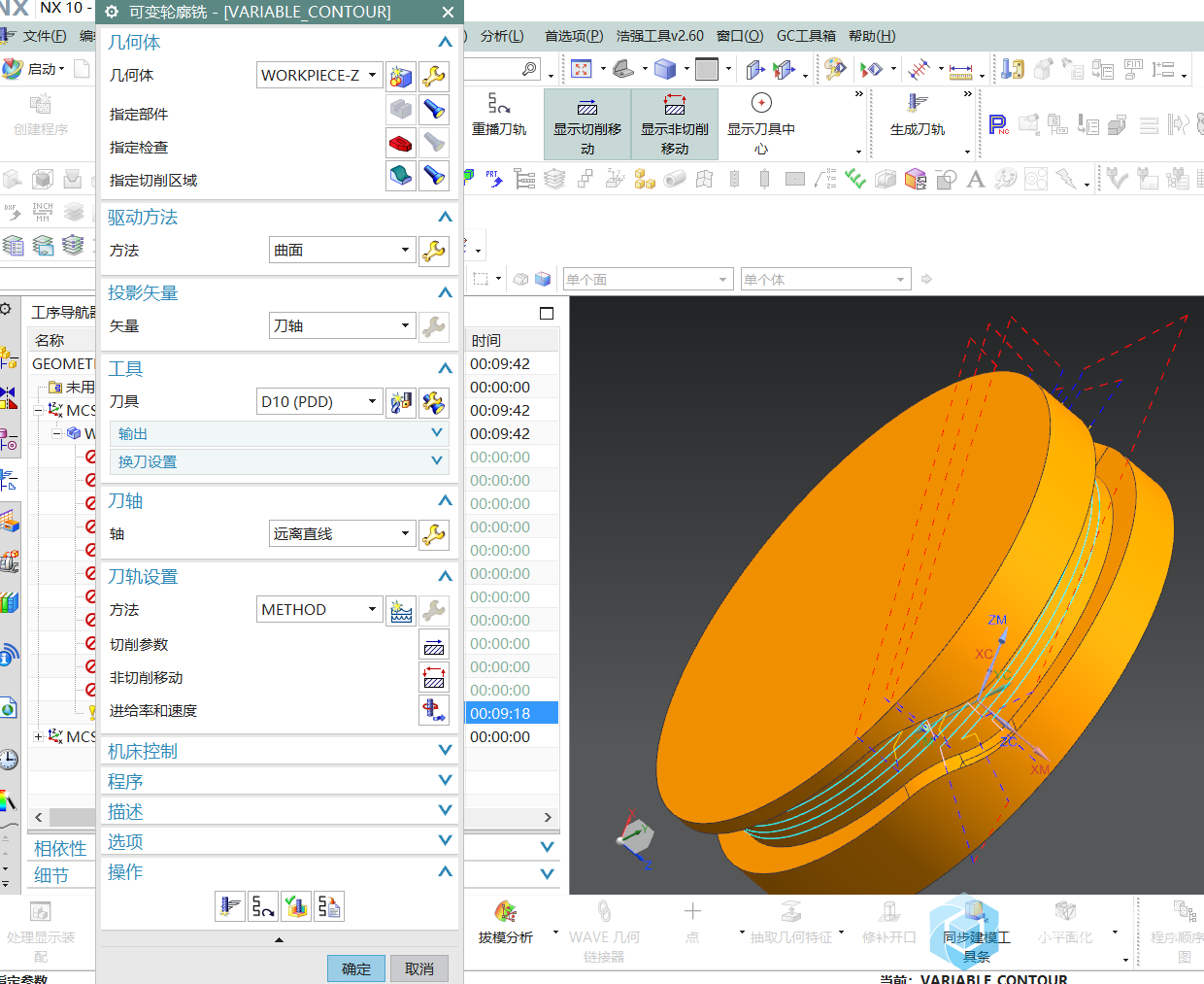
Task: Click replay tool path ribbon button
Action: click(499, 116)
